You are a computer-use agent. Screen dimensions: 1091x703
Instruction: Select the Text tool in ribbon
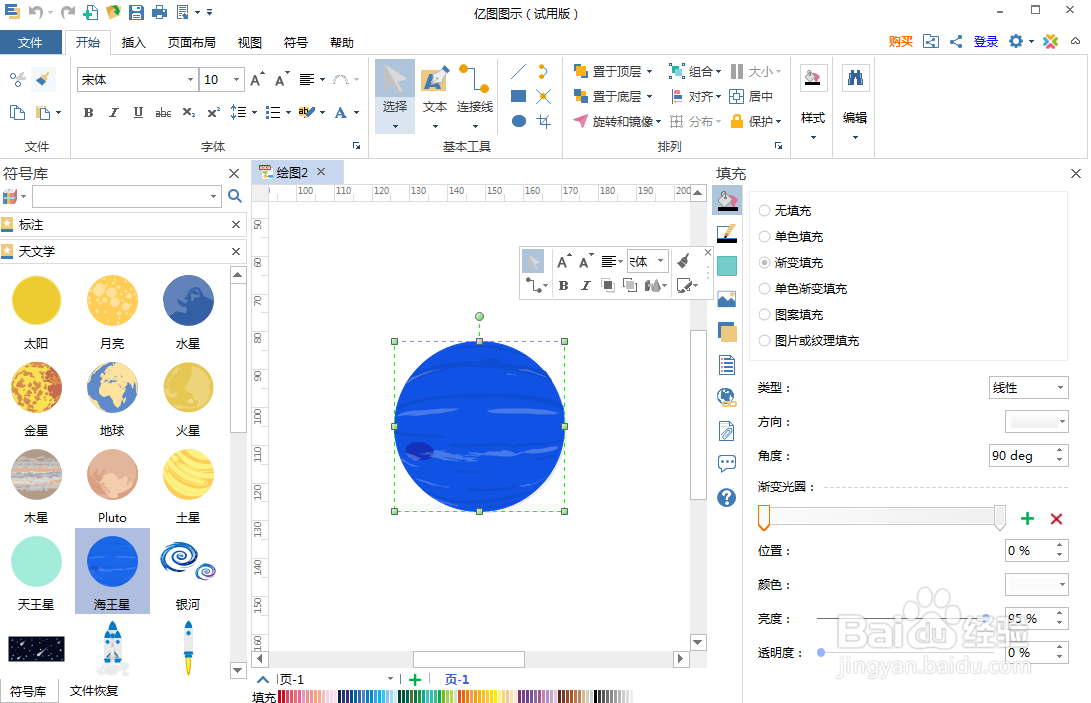[x=435, y=95]
